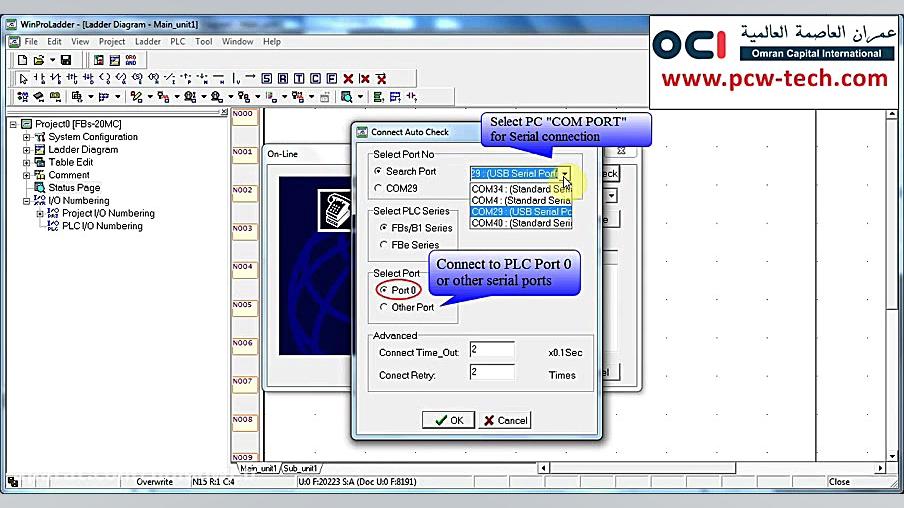Switch to ORG/AND mnemonic view
The height and width of the screenshot is (508, 904).
(131, 60)
